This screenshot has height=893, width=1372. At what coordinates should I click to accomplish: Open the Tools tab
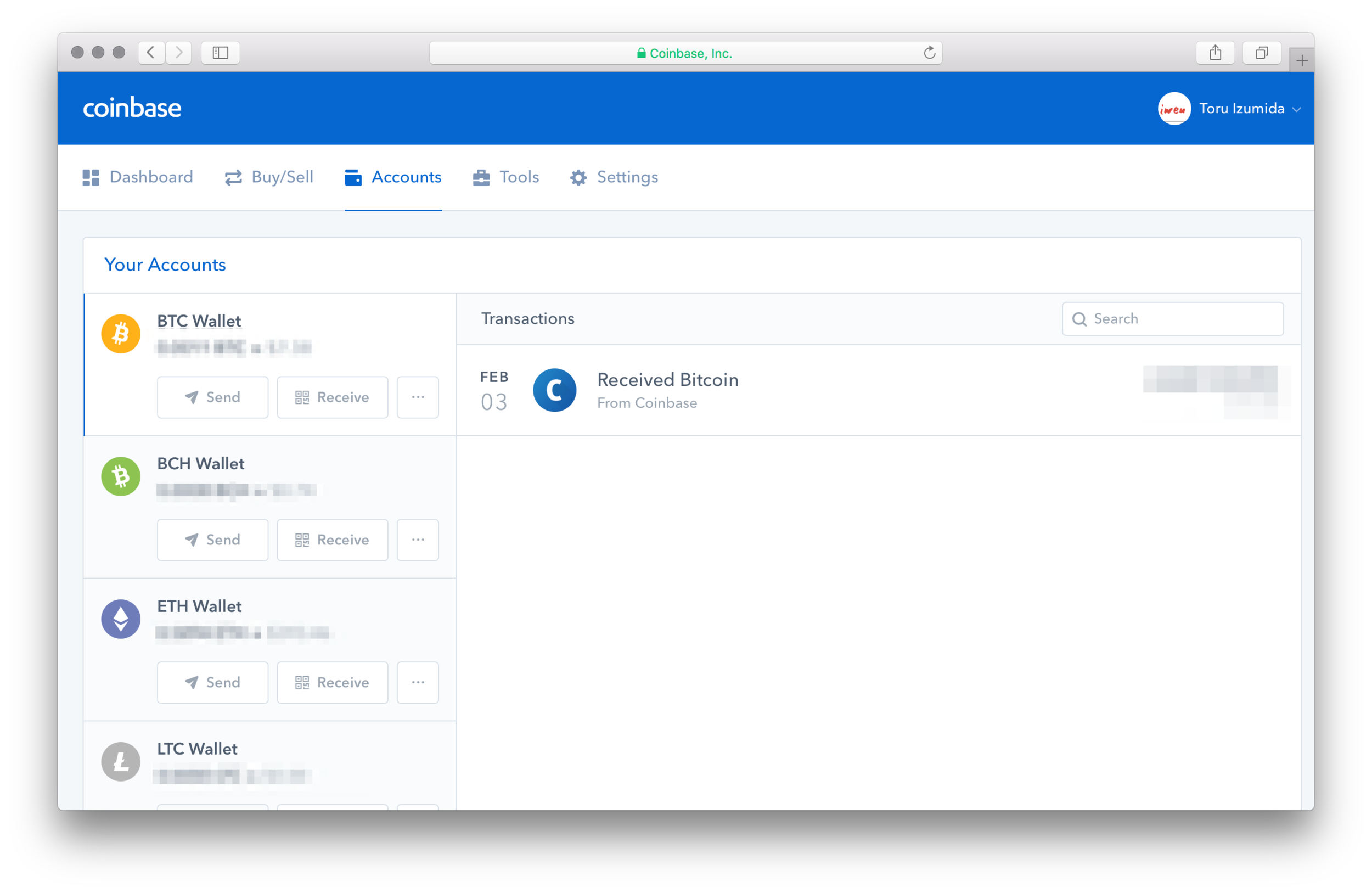click(505, 177)
